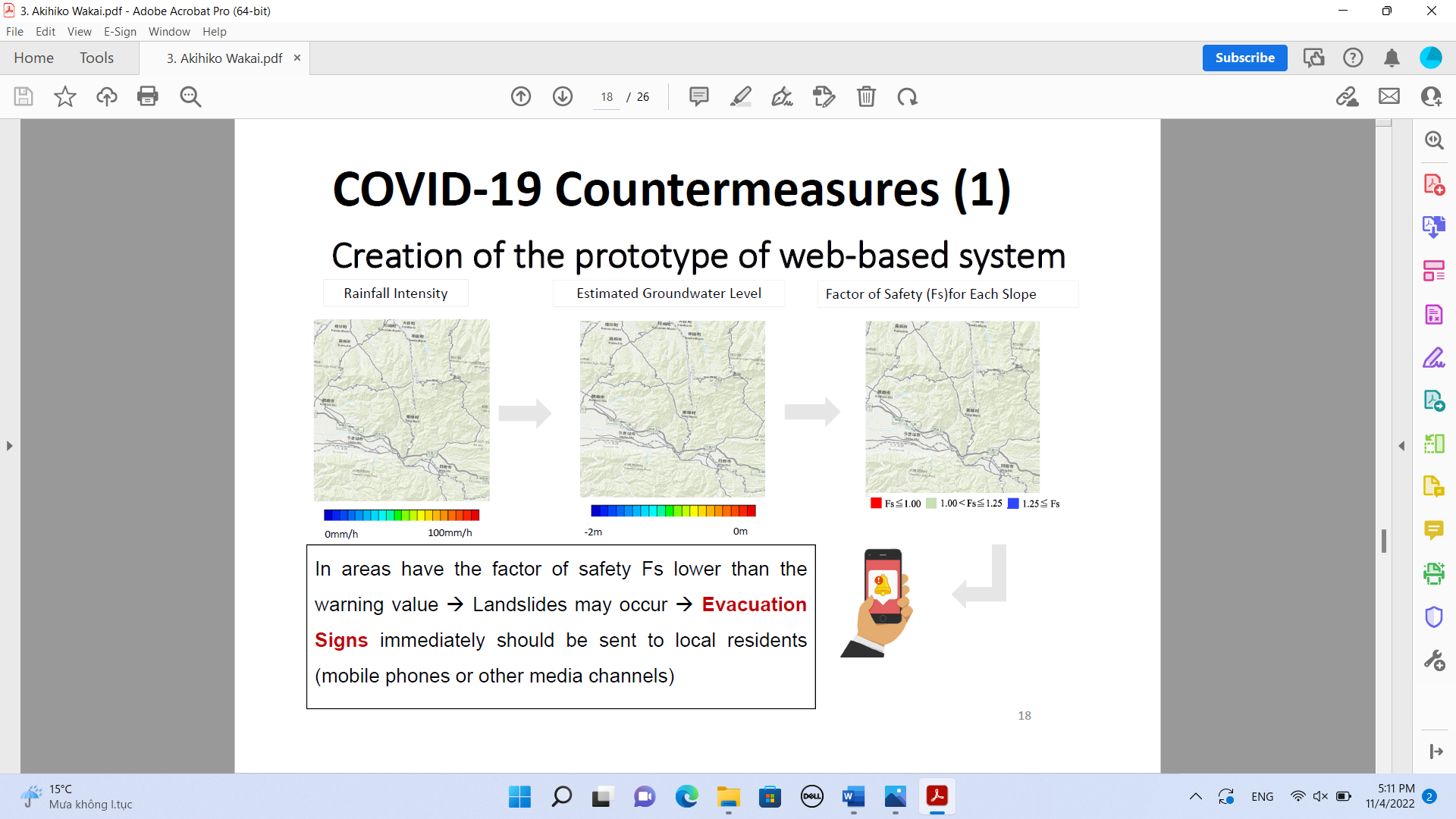Click the current page number field

click(x=607, y=97)
